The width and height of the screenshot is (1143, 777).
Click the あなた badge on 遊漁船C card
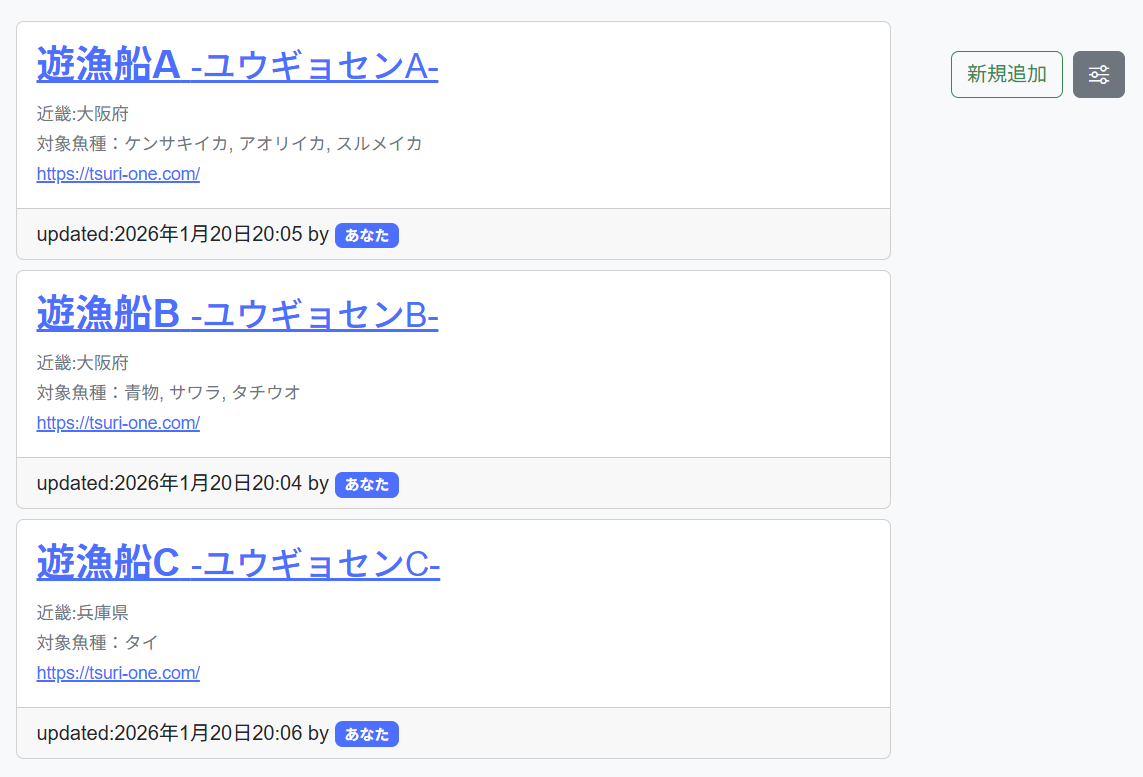(366, 733)
